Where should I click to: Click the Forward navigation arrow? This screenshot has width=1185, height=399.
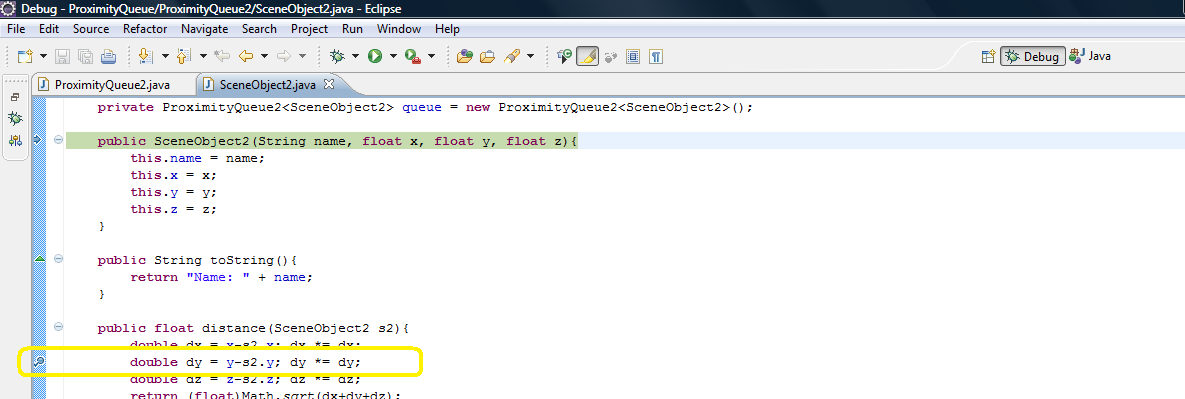pyautogui.click(x=283, y=56)
